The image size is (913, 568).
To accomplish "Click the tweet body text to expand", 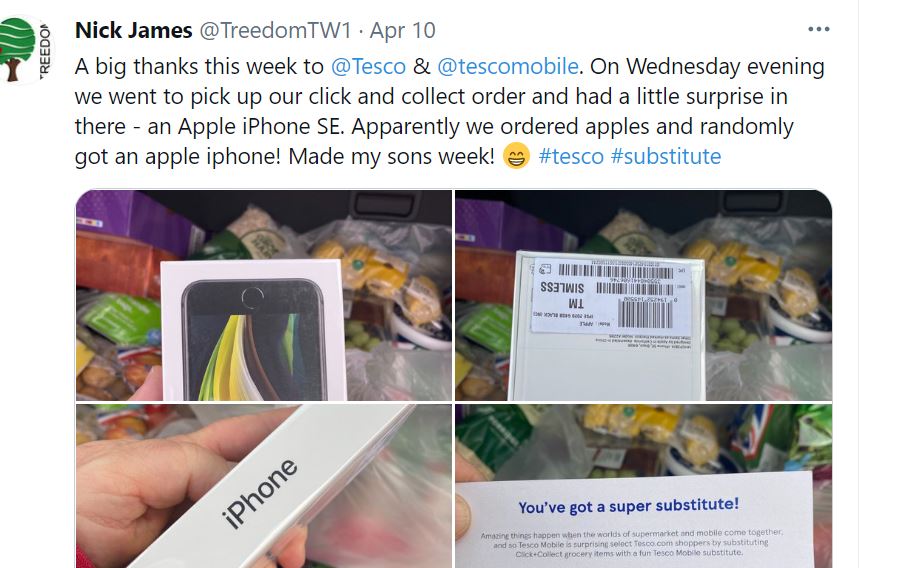I will tap(449, 111).
